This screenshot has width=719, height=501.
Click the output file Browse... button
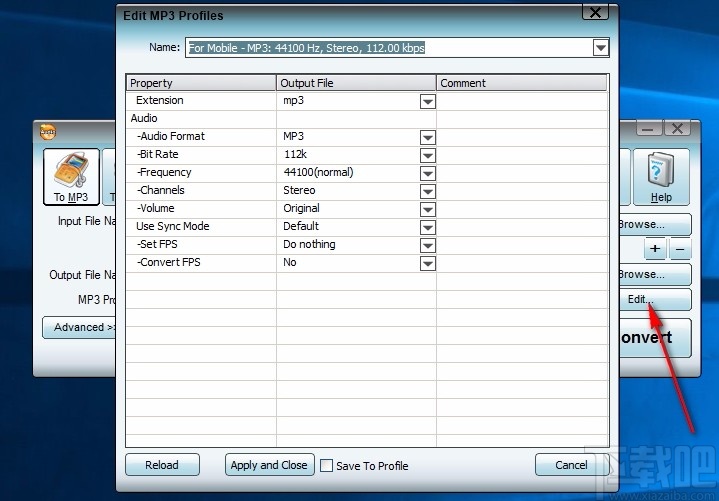655,274
